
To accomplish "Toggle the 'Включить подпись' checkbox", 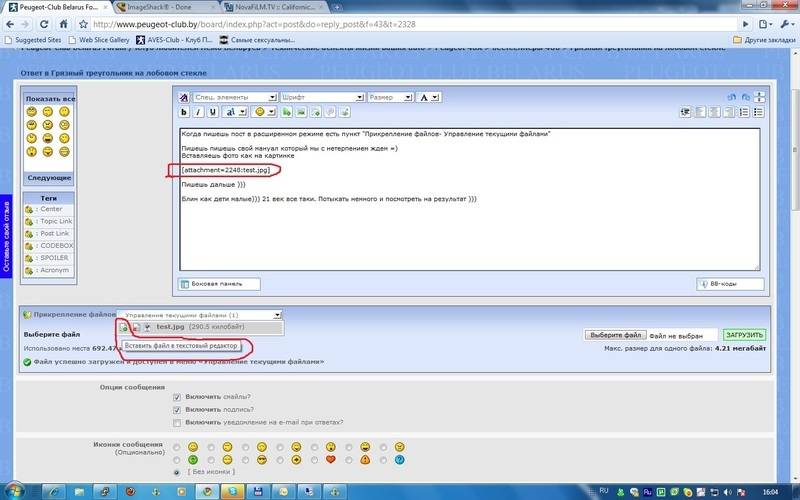I will point(176,410).
